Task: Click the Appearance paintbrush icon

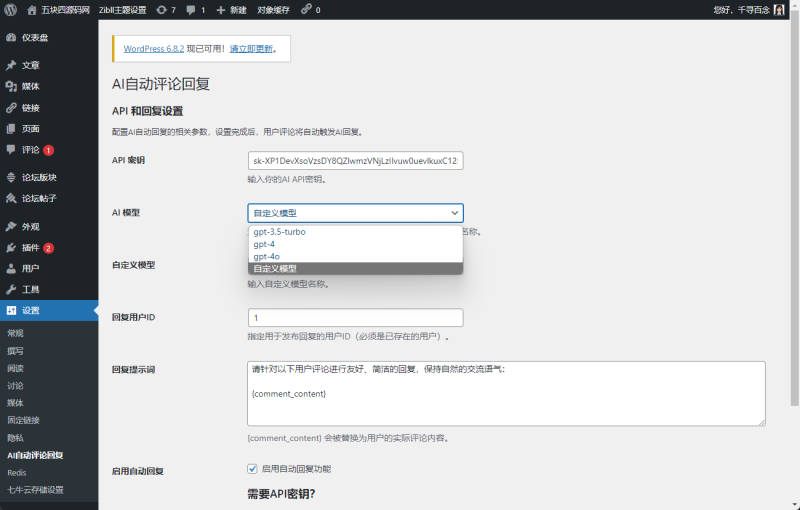Action: [11, 226]
